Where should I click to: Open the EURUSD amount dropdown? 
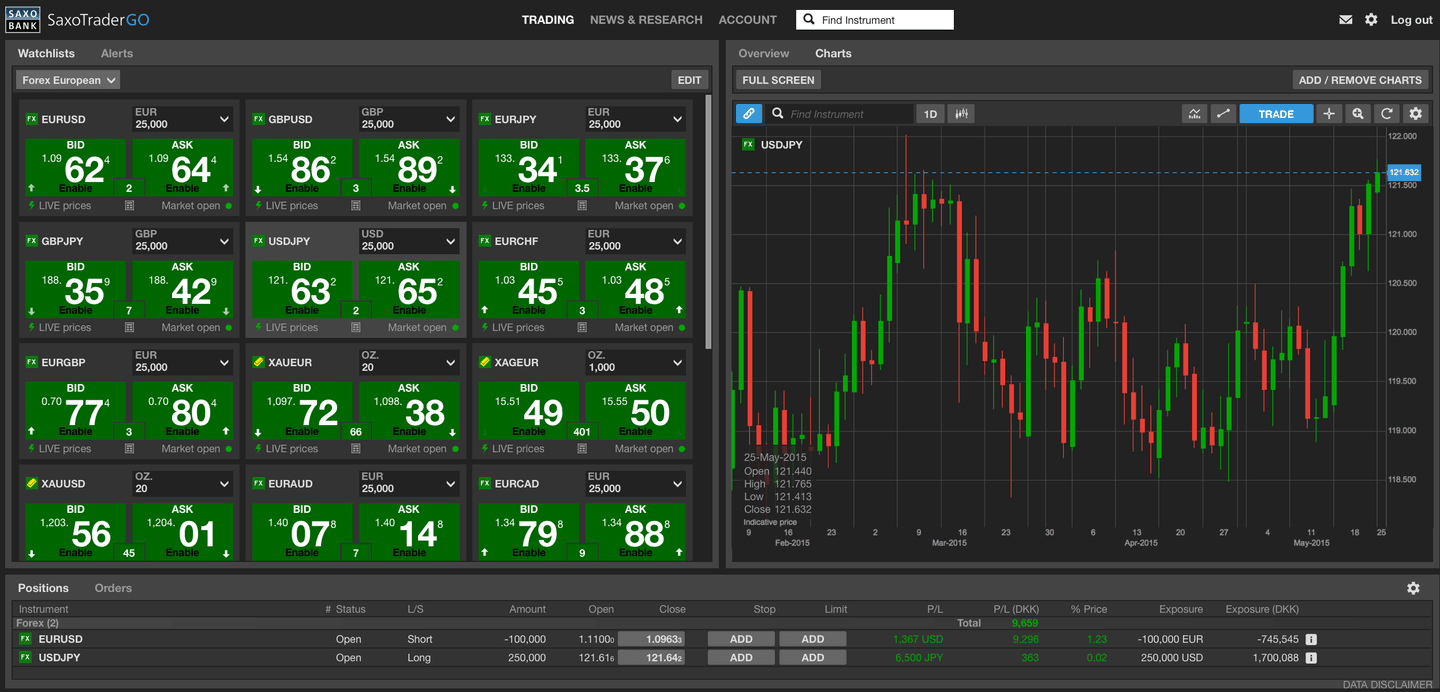[182, 119]
